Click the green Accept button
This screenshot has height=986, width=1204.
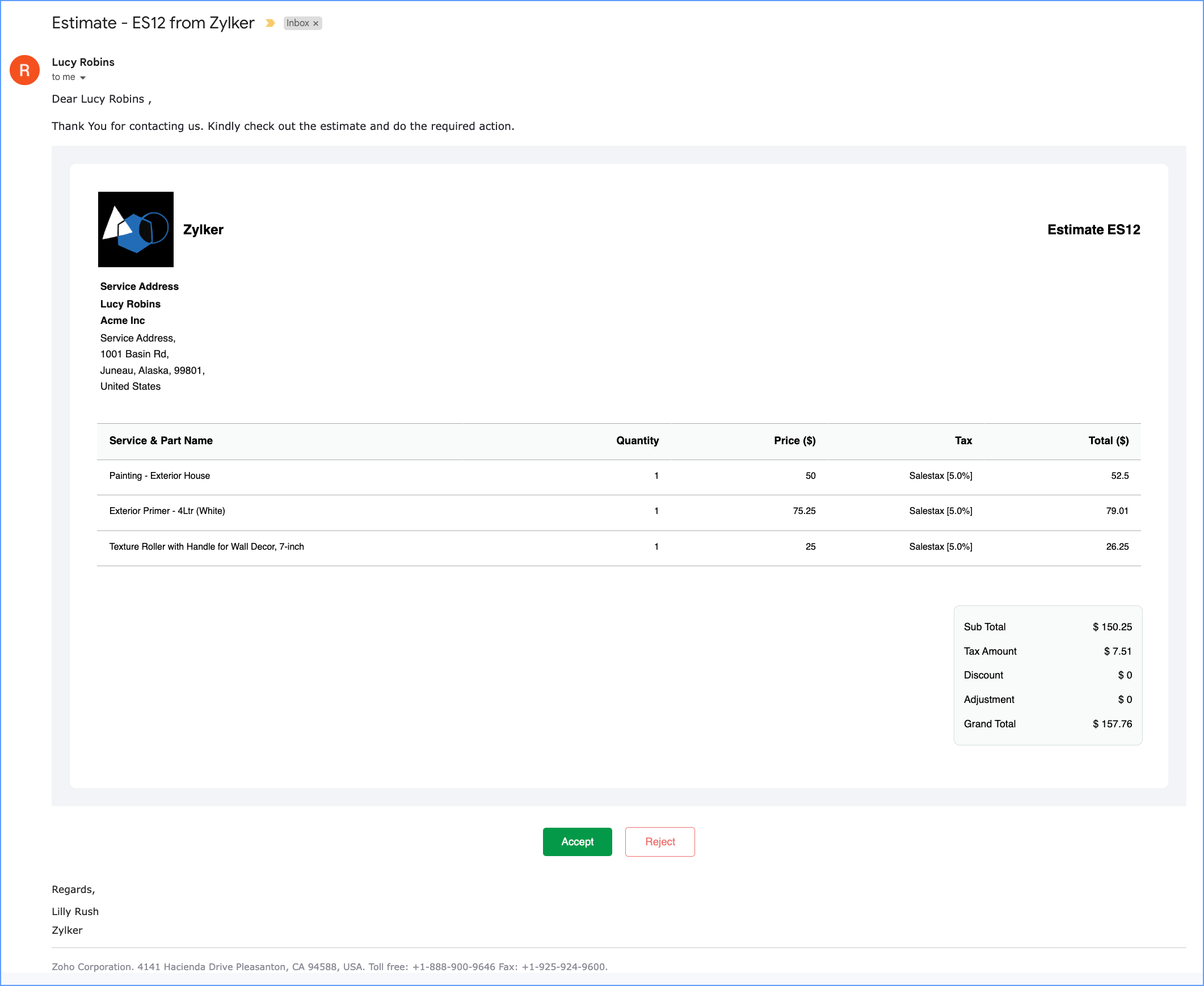[577, 841]
